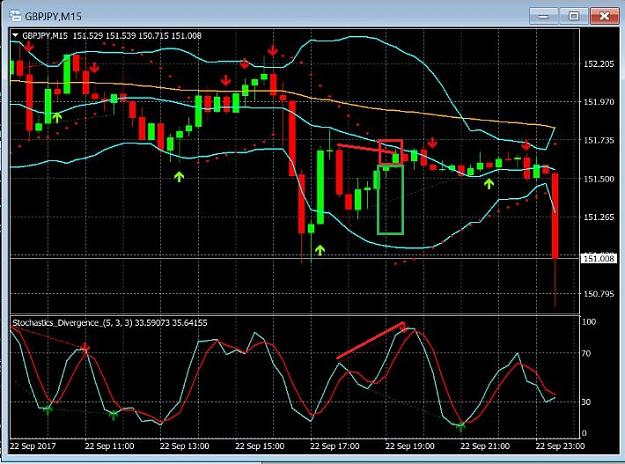625x464 pixels.
Task: Click the current price label 151.008
Action: point(599,259)
